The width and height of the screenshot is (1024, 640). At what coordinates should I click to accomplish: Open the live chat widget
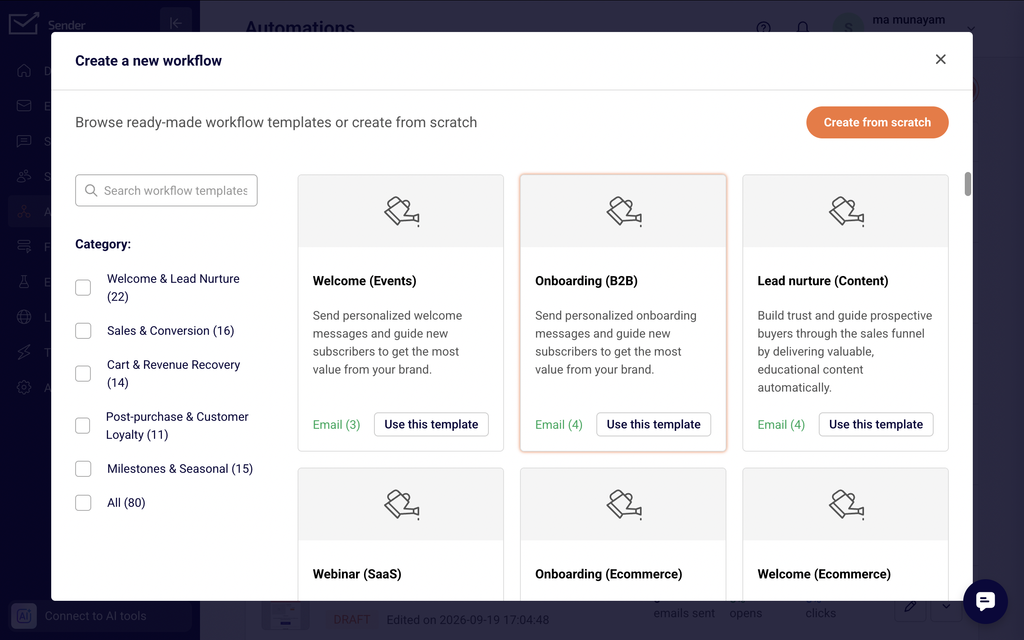coord(985,601)
